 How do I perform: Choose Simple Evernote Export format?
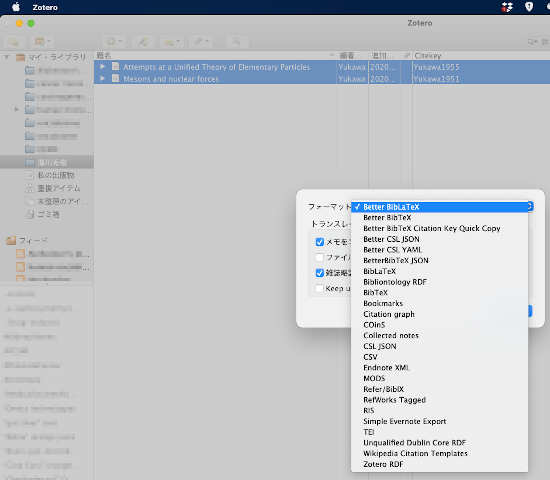tap(439, 421)
